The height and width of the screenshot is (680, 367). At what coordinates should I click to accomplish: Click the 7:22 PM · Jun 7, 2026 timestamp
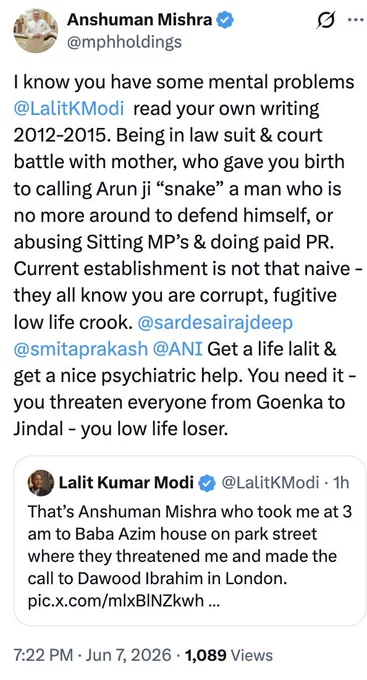pyautogui.click(x=92, y=655)
